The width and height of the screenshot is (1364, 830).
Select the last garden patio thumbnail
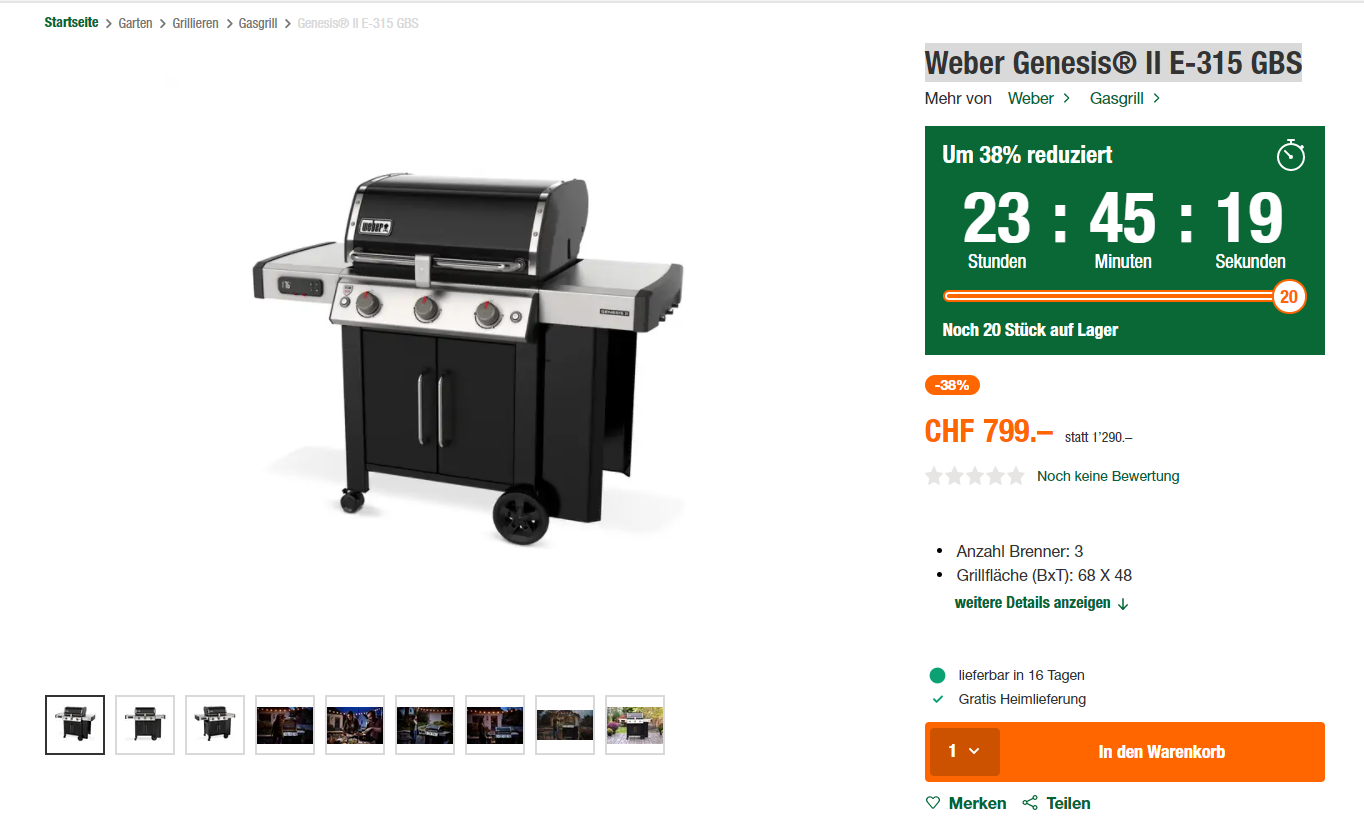[x=635, y=725]
